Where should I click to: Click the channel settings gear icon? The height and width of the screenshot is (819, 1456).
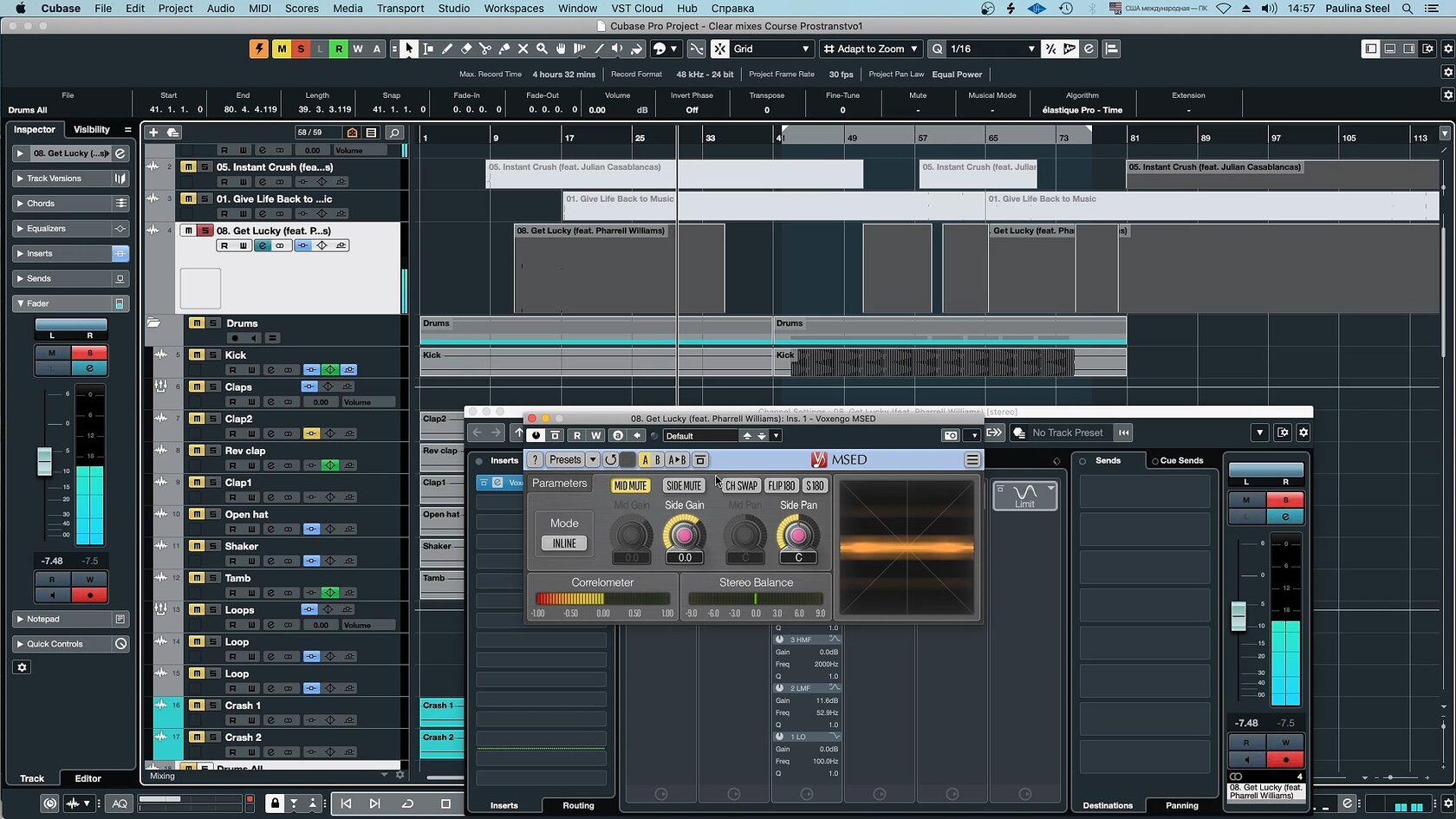(x=1303, y=432)
